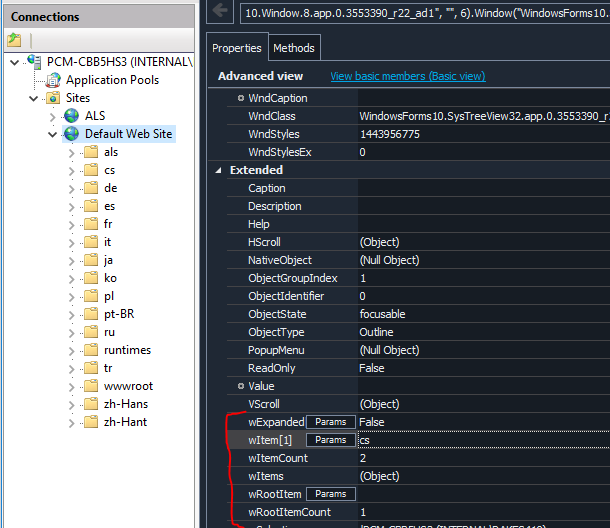610x528 pixels.
Task: Expand the ALS site tree node
Action: pyautogui.click(x=53, y=116)
